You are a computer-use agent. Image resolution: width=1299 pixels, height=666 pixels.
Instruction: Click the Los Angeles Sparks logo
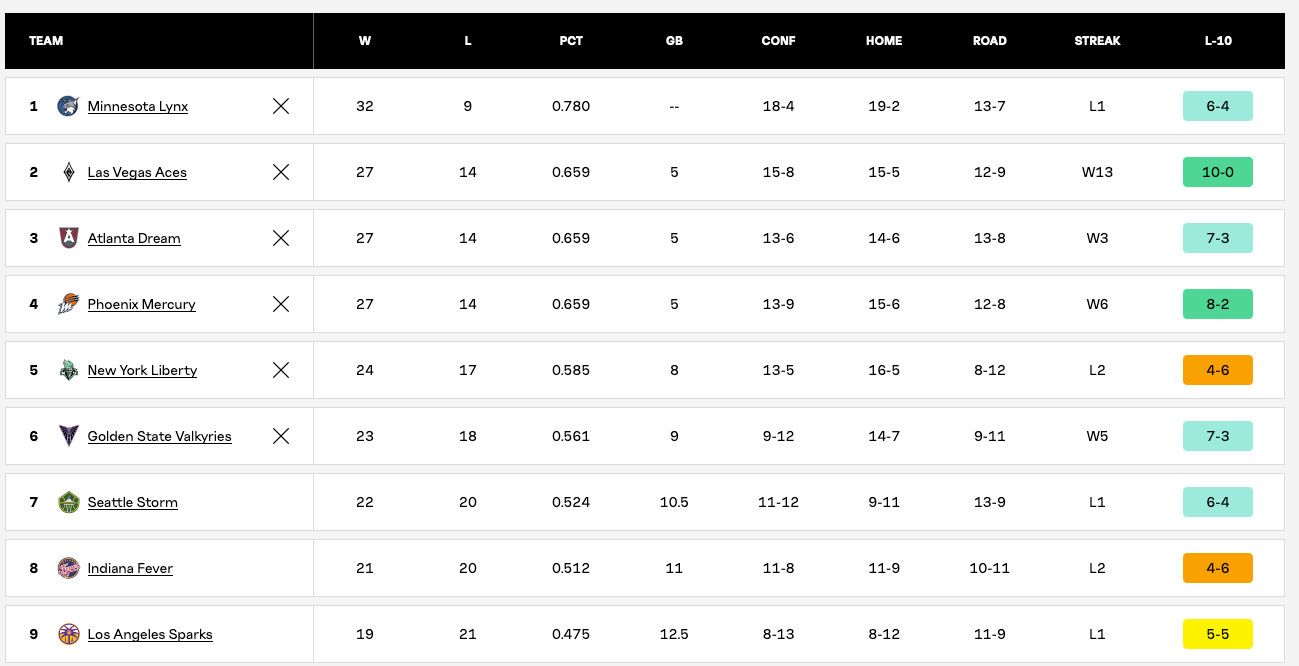click(68, 634)
